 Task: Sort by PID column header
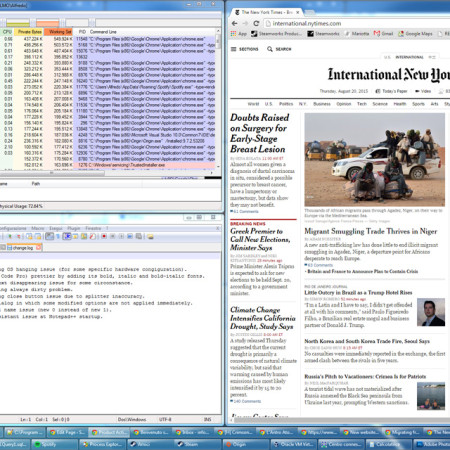tap(82, 32)
